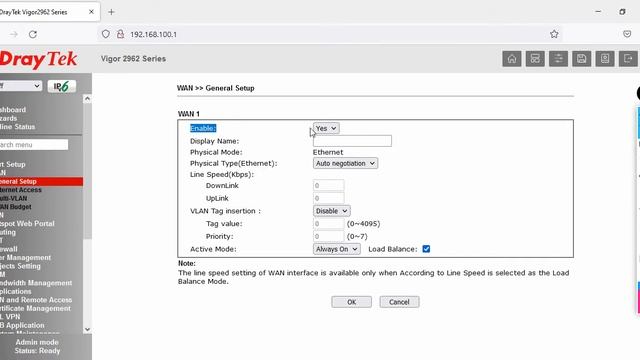640x360 pixels.
Task: Click the browser address bar URL
Action: coord(153,35)
